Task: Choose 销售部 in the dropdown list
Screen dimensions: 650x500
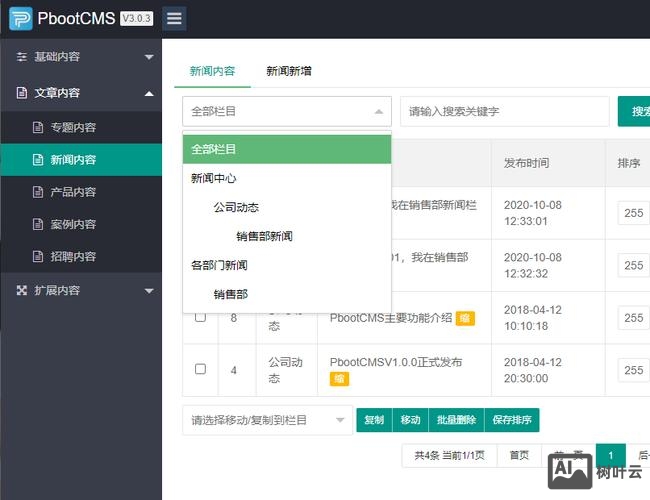Action: pos(287,294)
